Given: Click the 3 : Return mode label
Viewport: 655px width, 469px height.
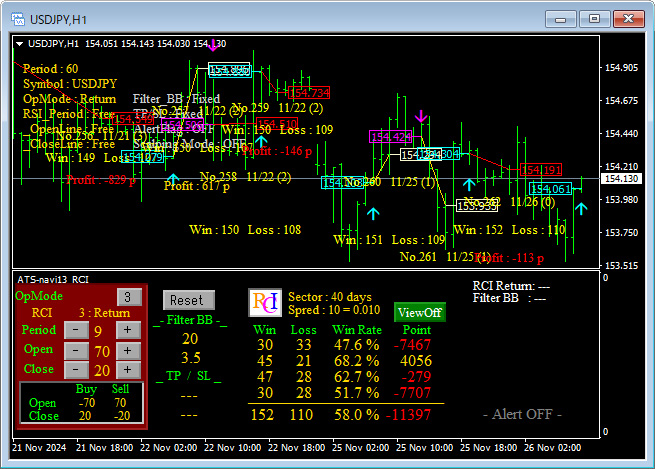Looking at the screenshot, I should pos(104,313).
